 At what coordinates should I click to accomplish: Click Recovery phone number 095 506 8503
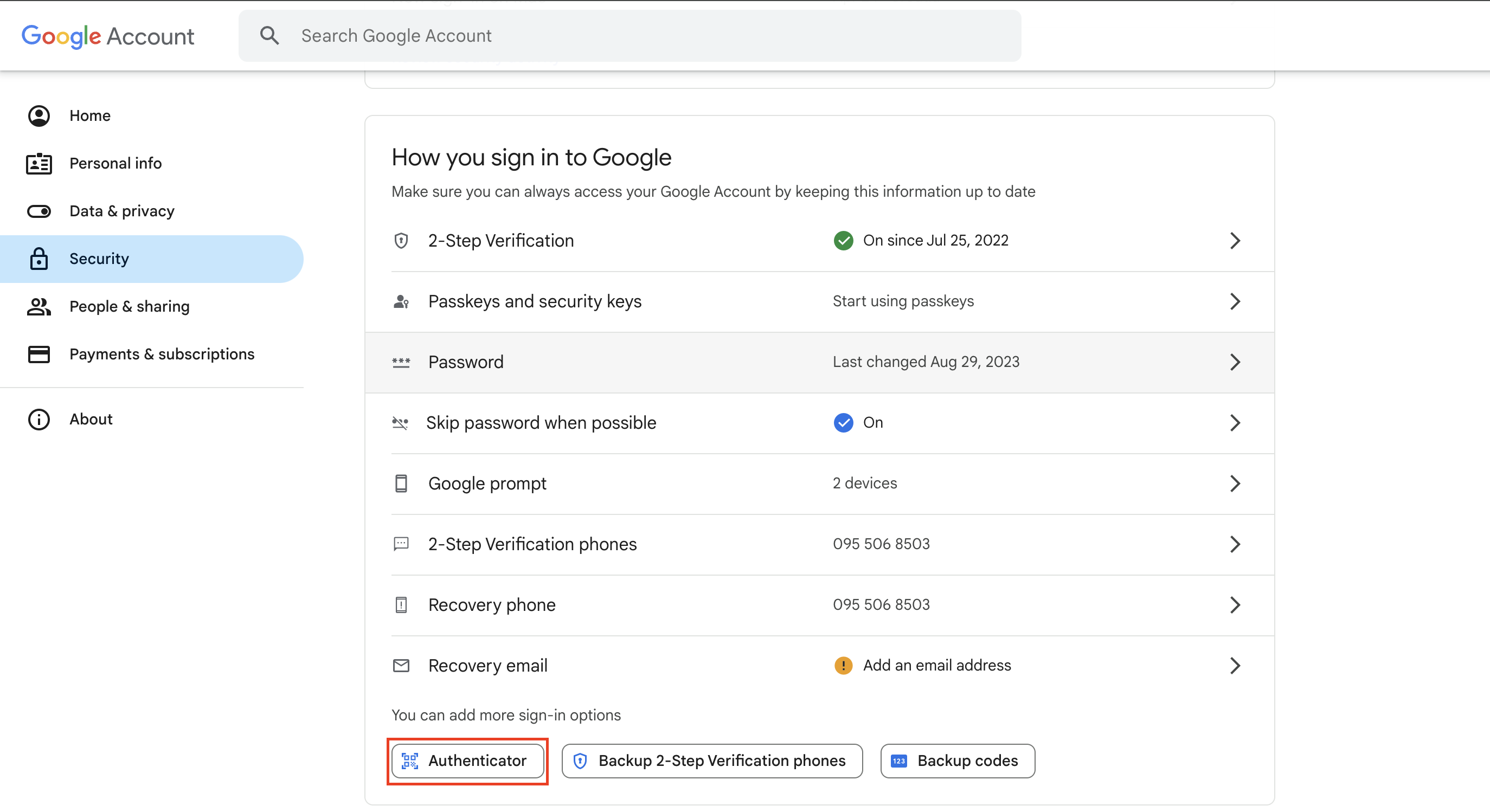(881, 605)
